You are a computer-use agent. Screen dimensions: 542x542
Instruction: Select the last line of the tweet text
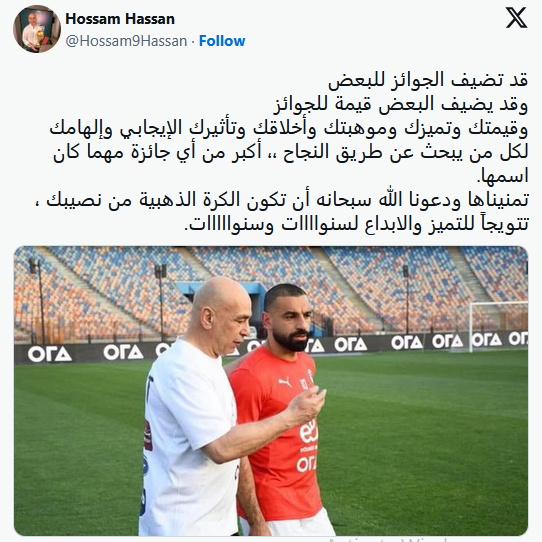tap(356, 224)
